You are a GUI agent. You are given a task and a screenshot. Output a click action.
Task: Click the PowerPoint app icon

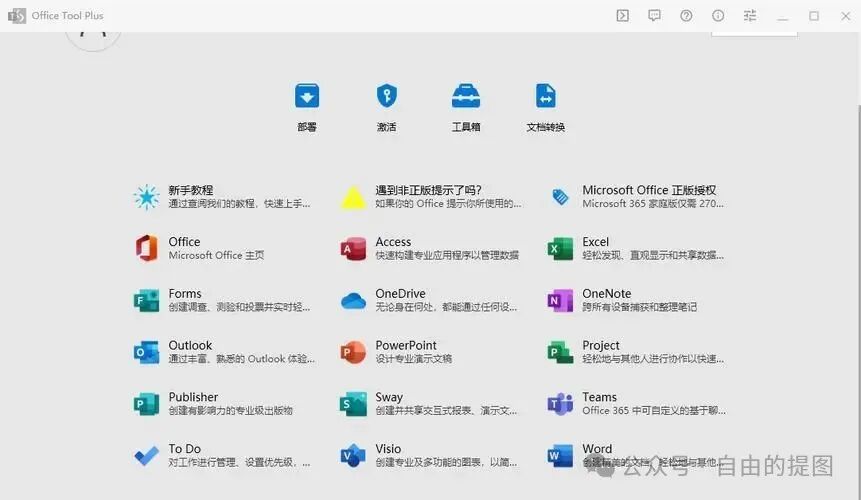[353, 352]
